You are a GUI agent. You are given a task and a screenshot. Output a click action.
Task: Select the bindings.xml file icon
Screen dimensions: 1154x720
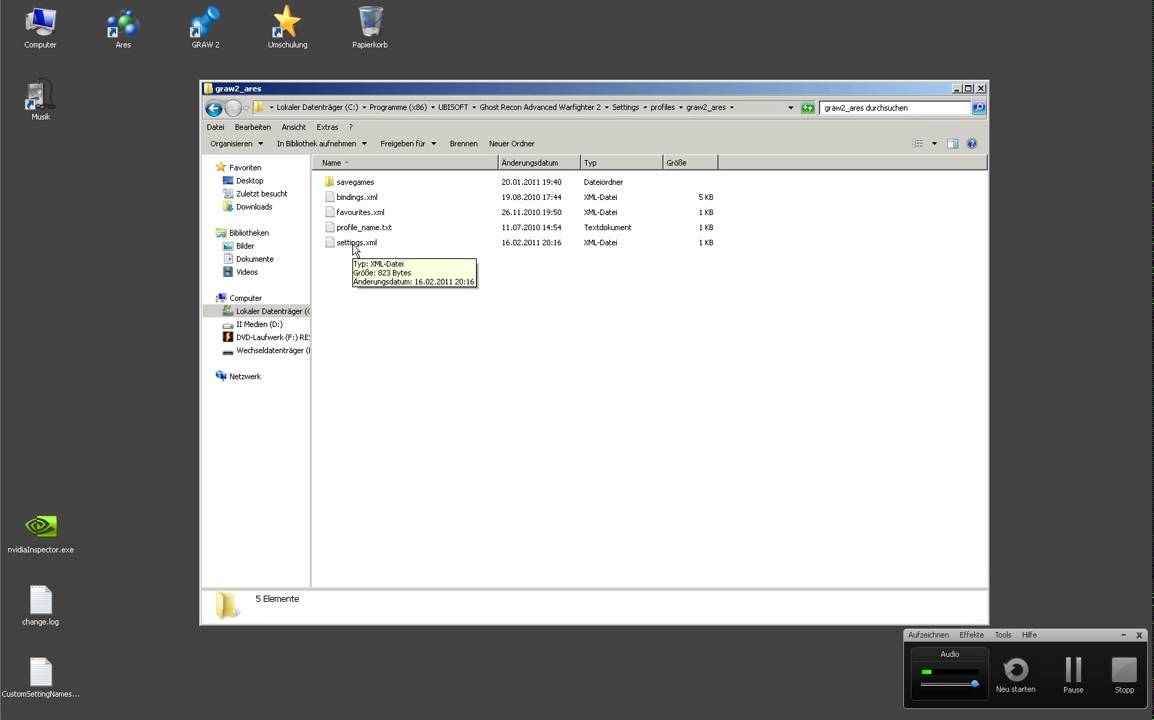(330, 197)
